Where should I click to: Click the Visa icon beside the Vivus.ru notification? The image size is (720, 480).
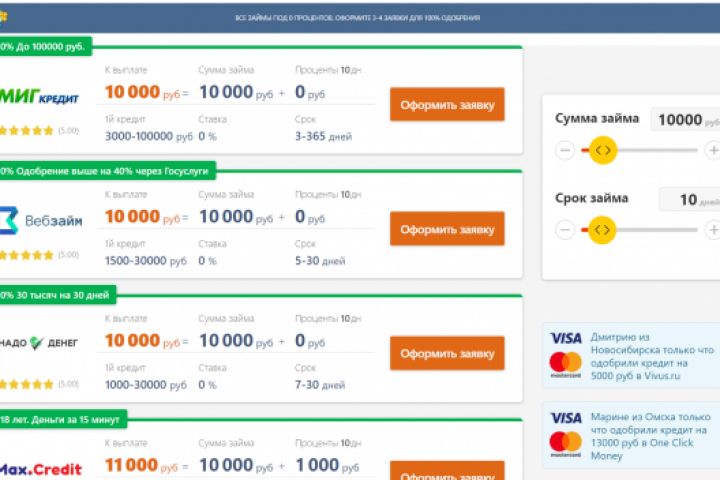coord(565,338)
